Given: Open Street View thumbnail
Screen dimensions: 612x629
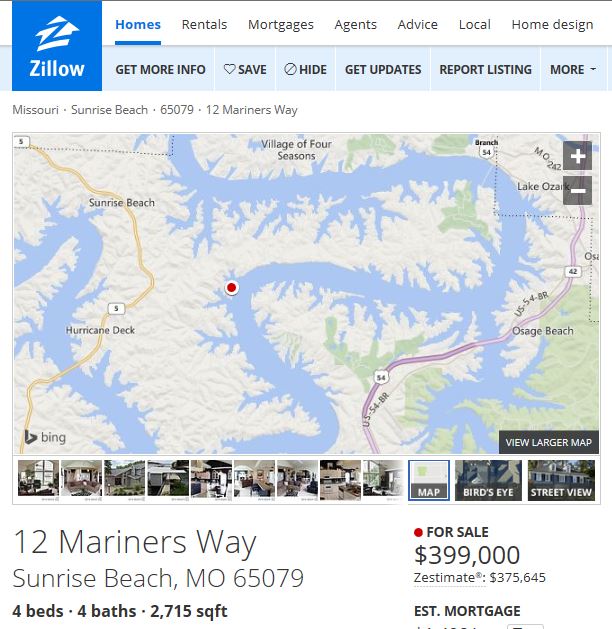Looking at the screenshot, I should [561, 480].
